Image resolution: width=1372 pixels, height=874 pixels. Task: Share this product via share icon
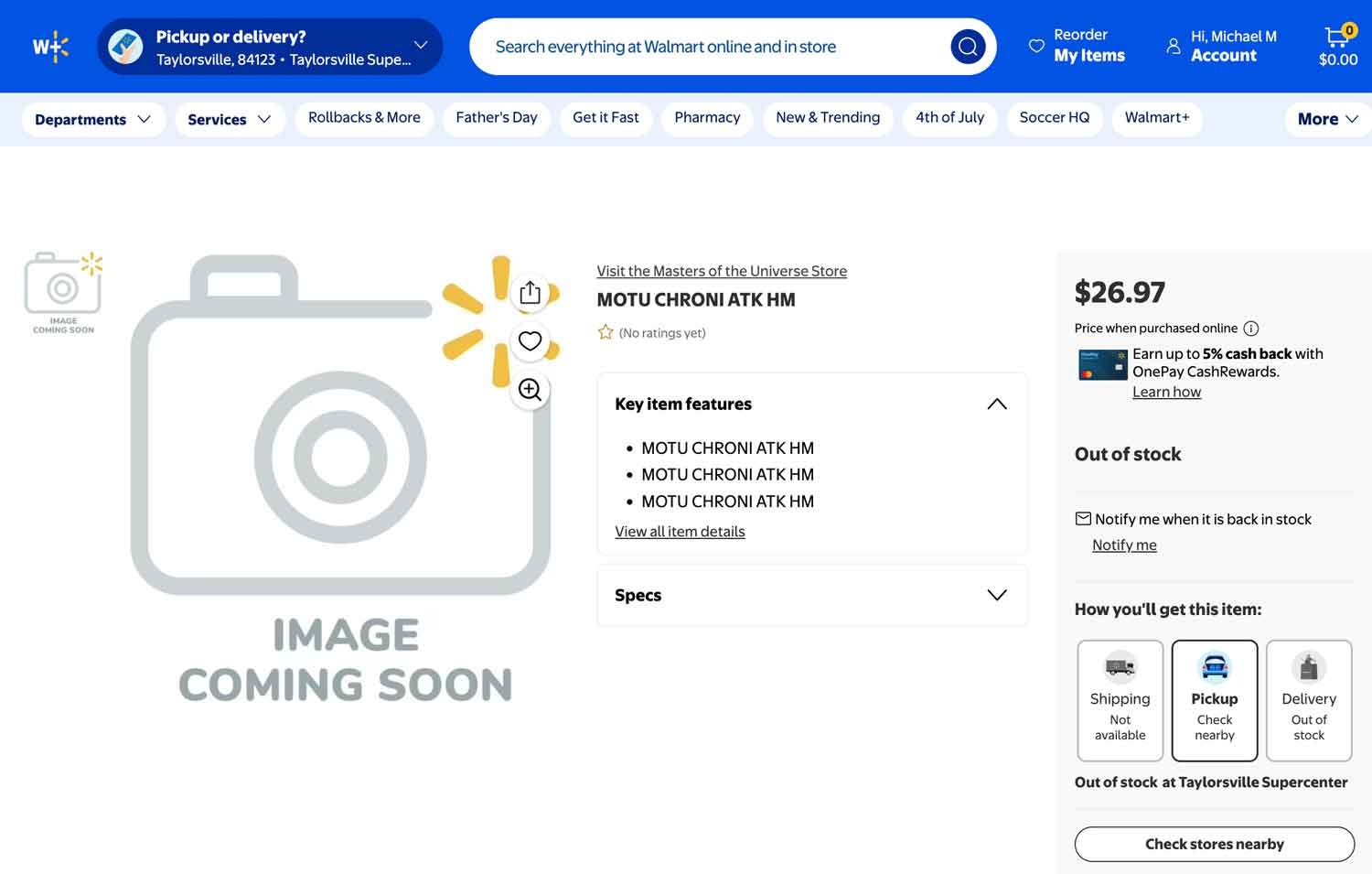pos(530,293)
